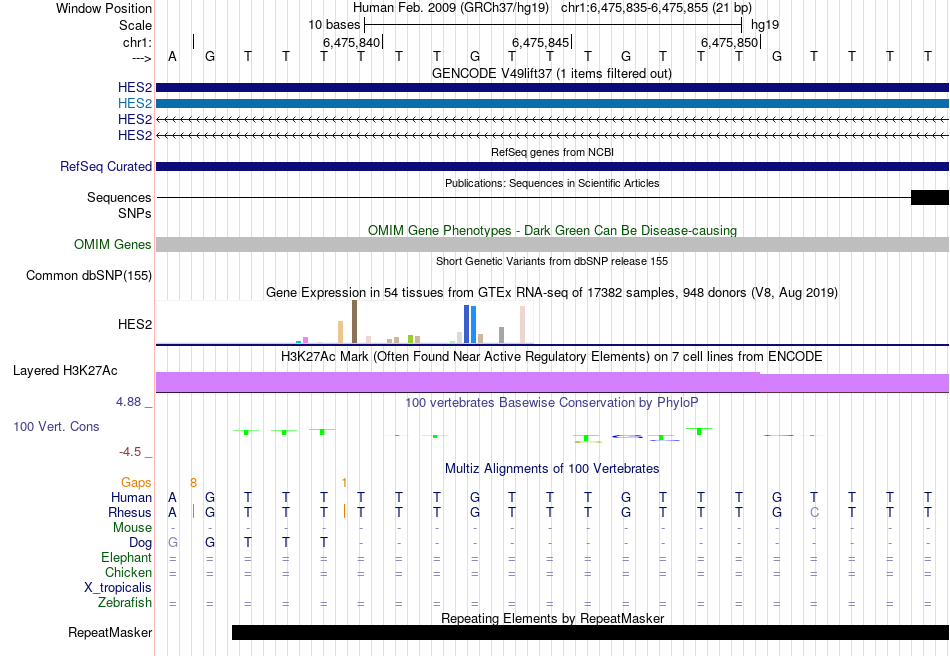Select the X_tropicalis alignment row label
This screenshot has height=656, width=950.
pyautogui.click(x=118, y=588)
